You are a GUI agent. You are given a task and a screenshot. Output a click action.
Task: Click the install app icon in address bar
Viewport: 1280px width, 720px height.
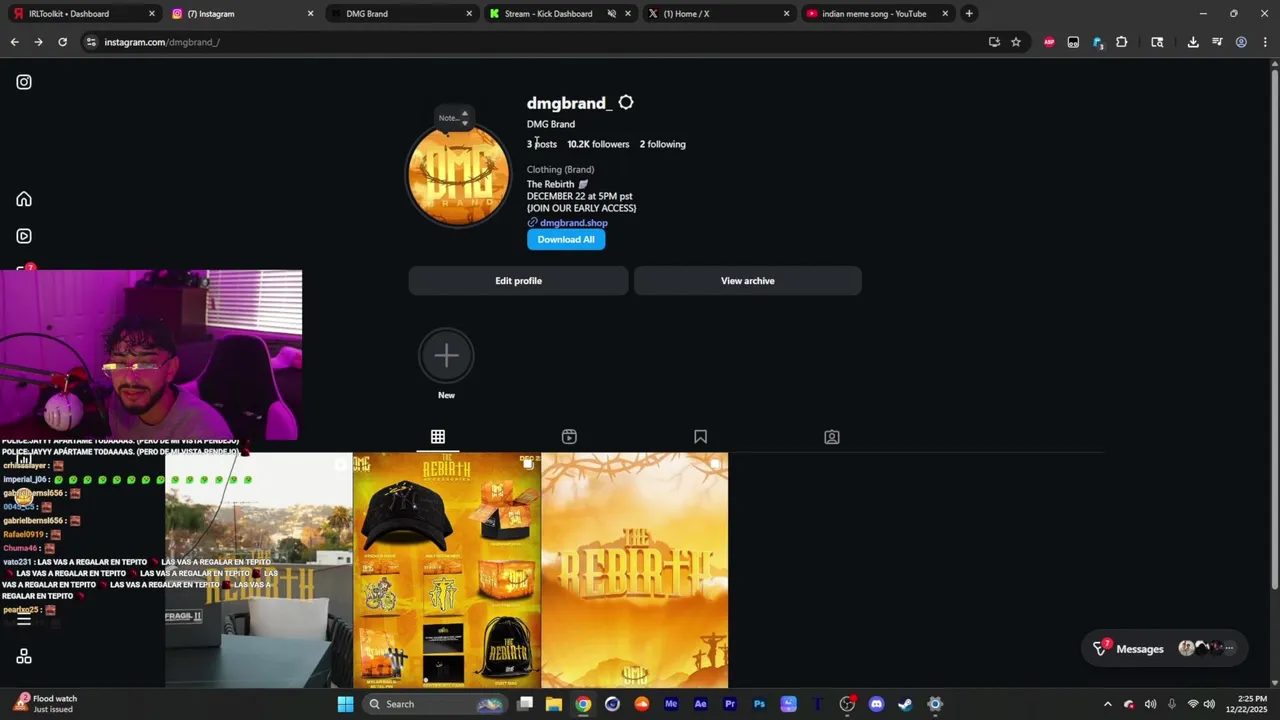click(x=994, y=42)
